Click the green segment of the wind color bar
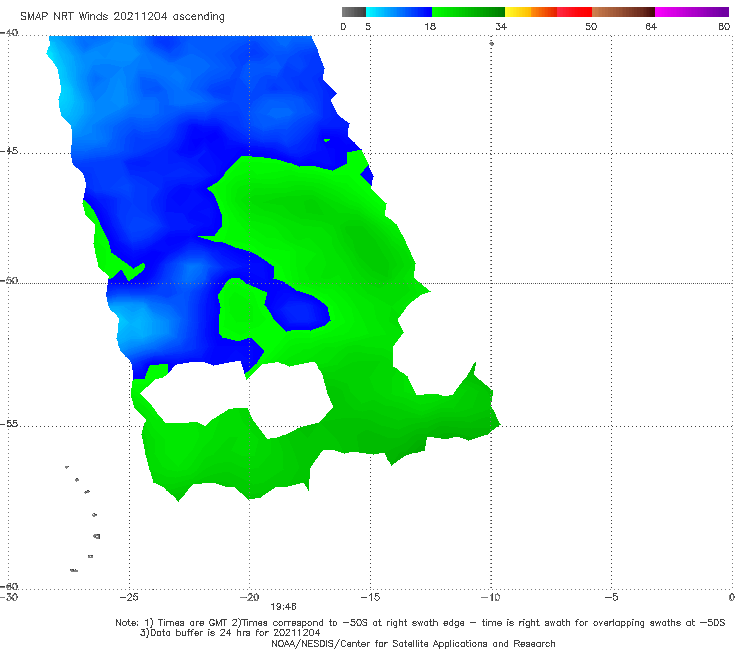Screen dimensions: 740x650 pos(468,12)
